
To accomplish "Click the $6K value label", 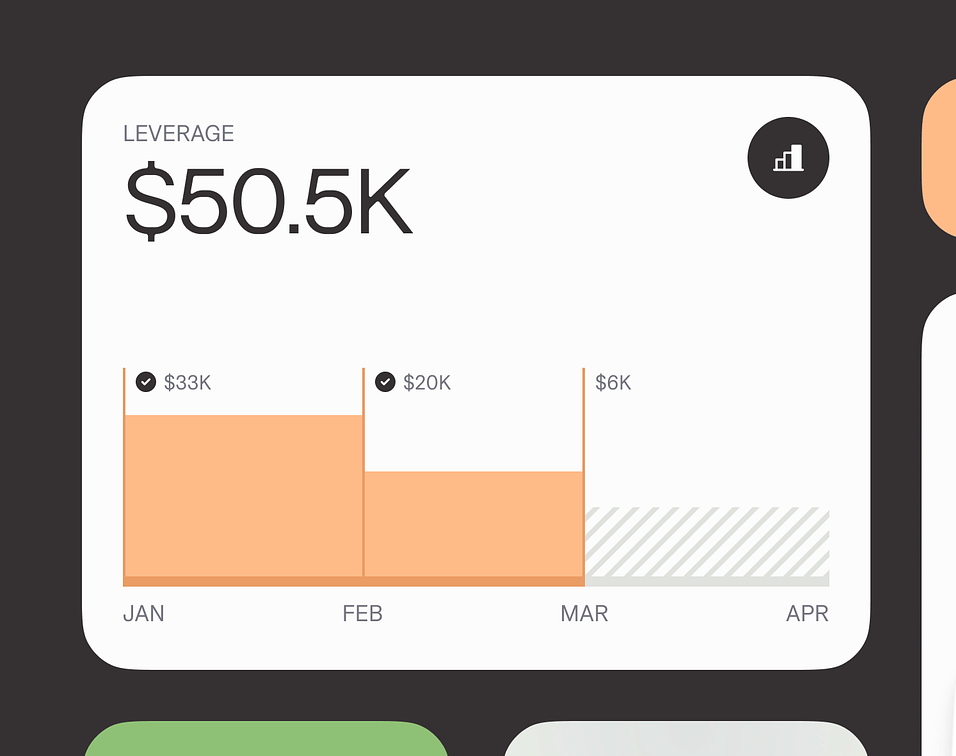I will [613, 383].
